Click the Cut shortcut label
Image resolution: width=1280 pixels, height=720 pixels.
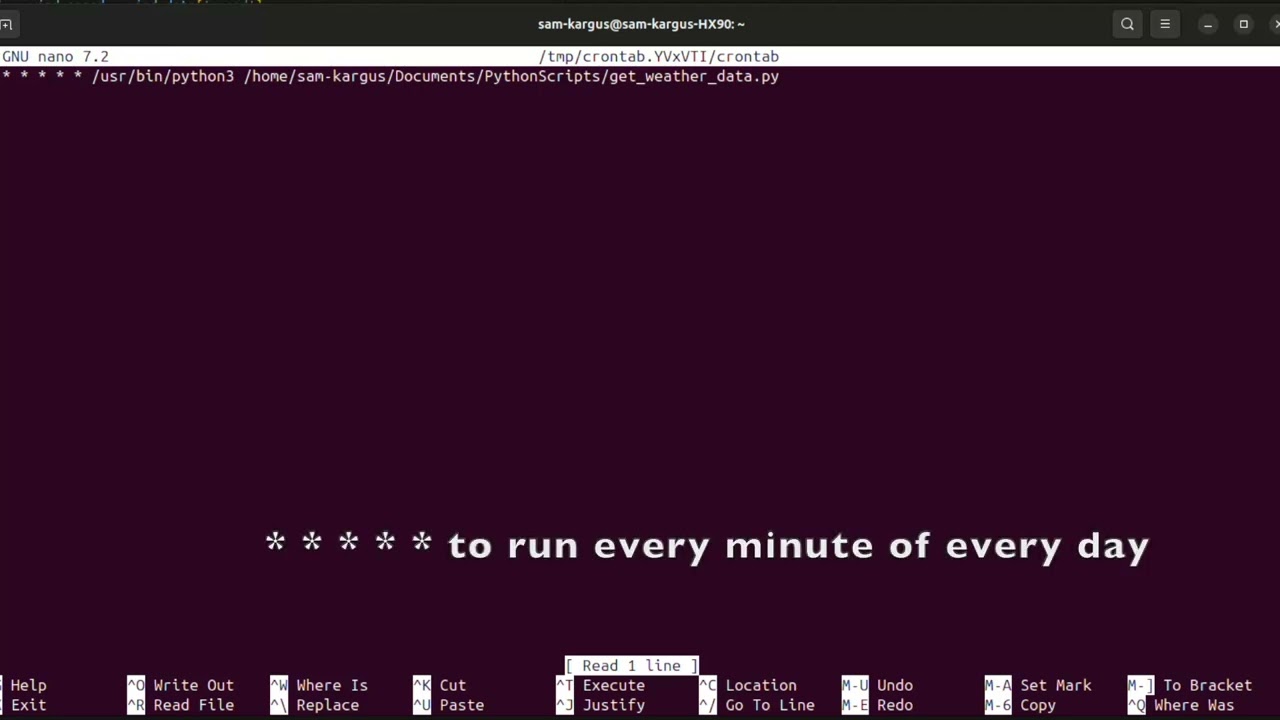[452, 685]
